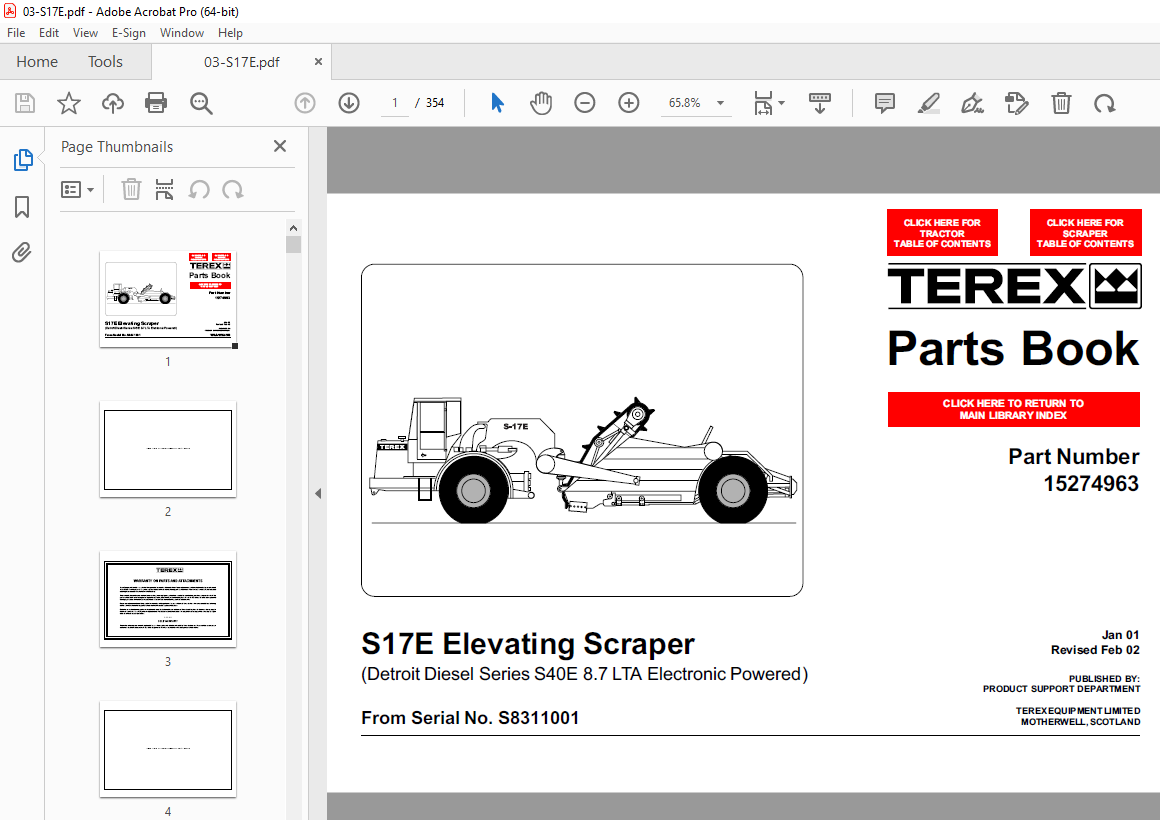Select page 1 thumbnail
This screenshot has height=820, width=1160.
(168, 299)
